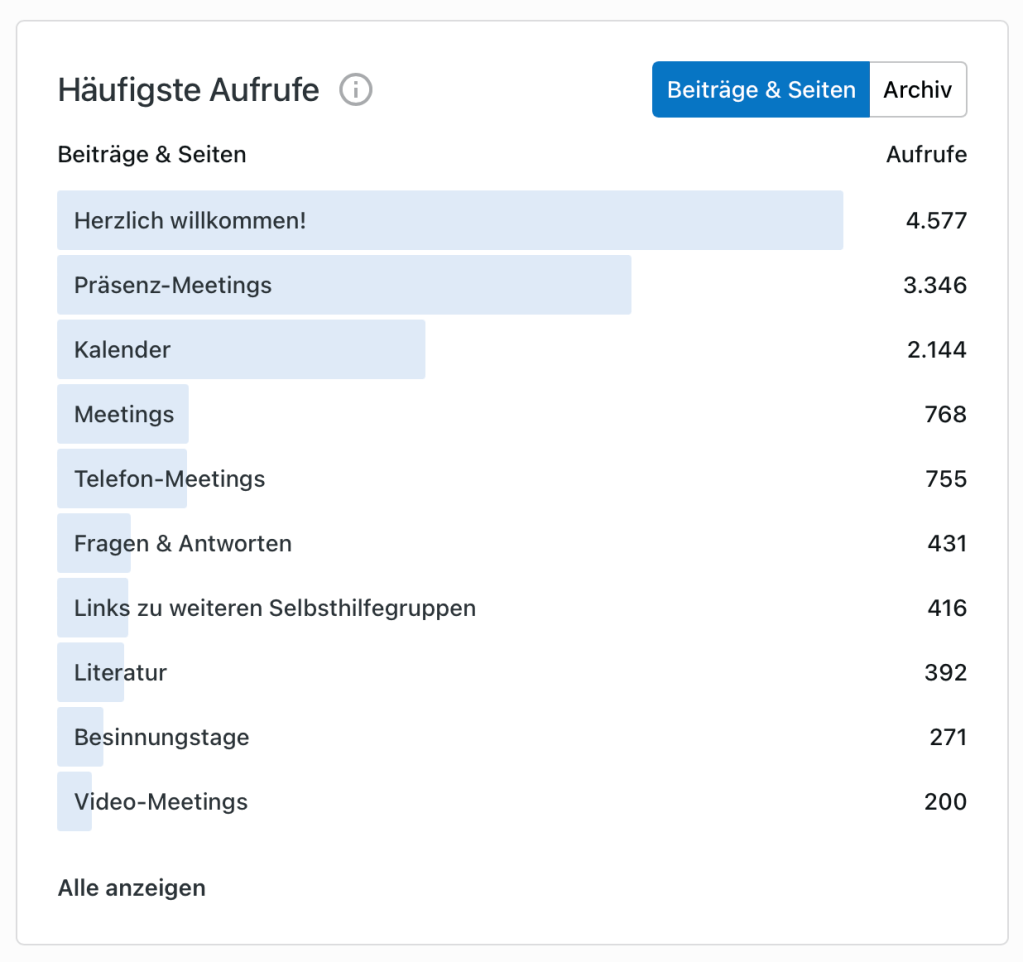
Task: Click the Alle anzeigen link
Action: (x=132, y=888)
